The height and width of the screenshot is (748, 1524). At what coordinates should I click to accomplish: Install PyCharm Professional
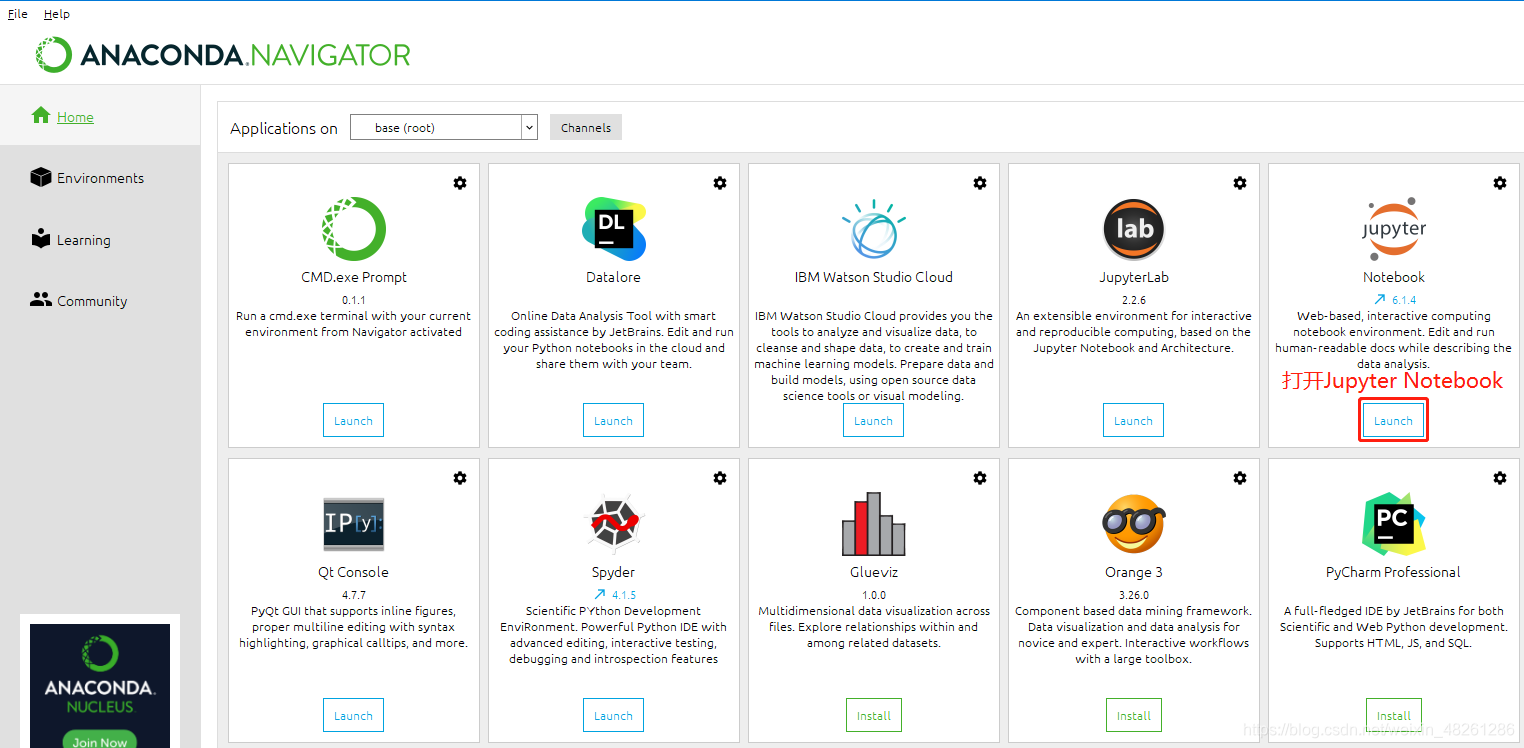[1393, 716]
